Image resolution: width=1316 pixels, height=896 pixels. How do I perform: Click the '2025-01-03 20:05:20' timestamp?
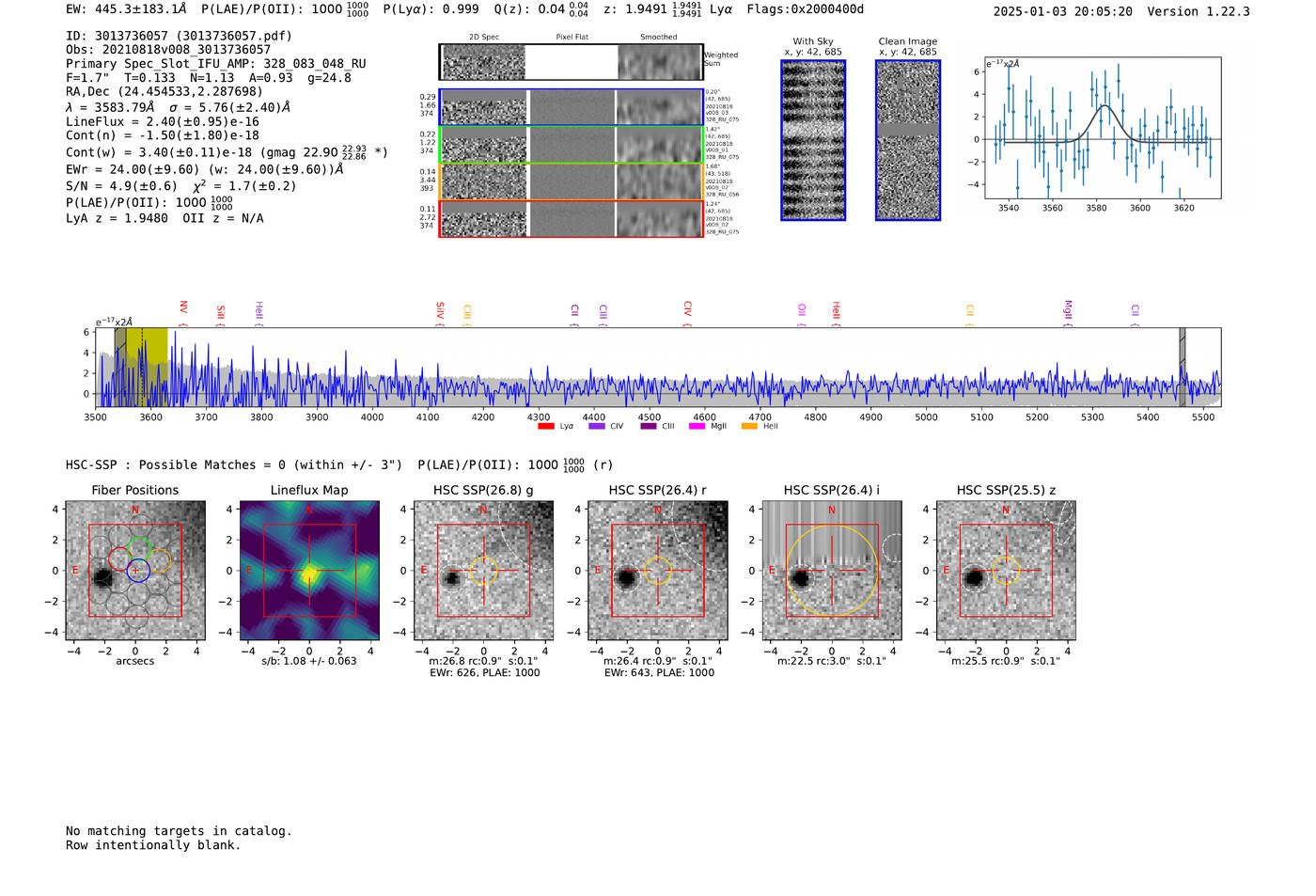click(x=1063, y=11)
